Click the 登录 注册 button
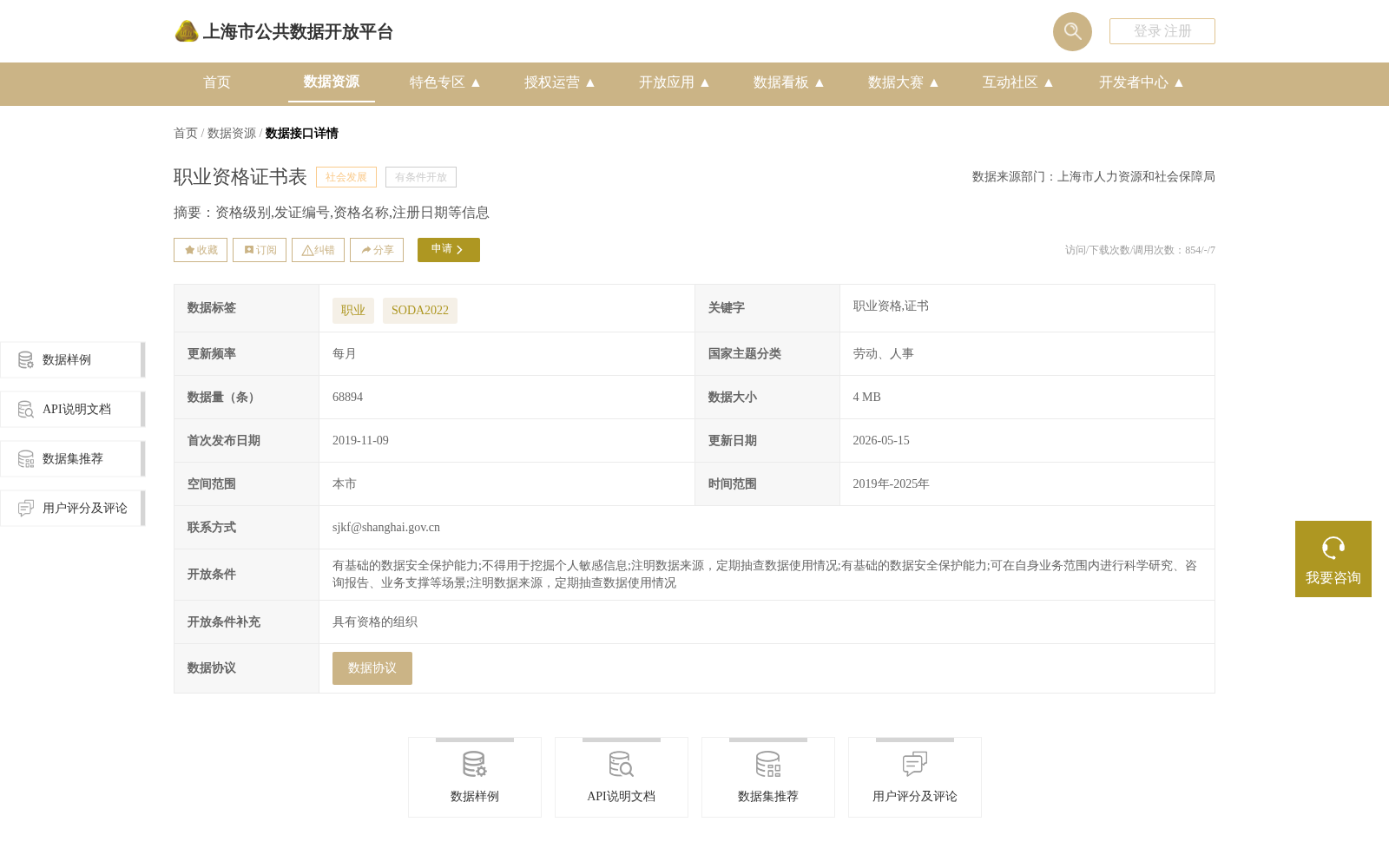Image resolution: width=1389 pixels, height=868 pixels. [1162, 31]
